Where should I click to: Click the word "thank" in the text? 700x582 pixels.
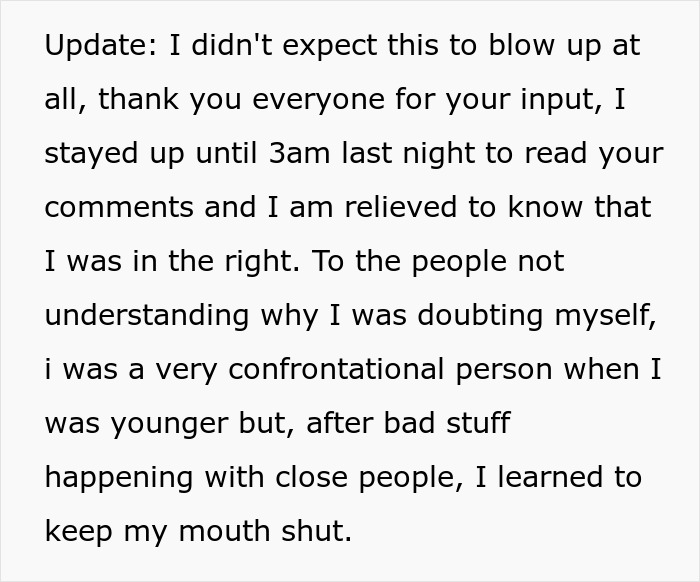pyautogui.click(x=135, y=100)
